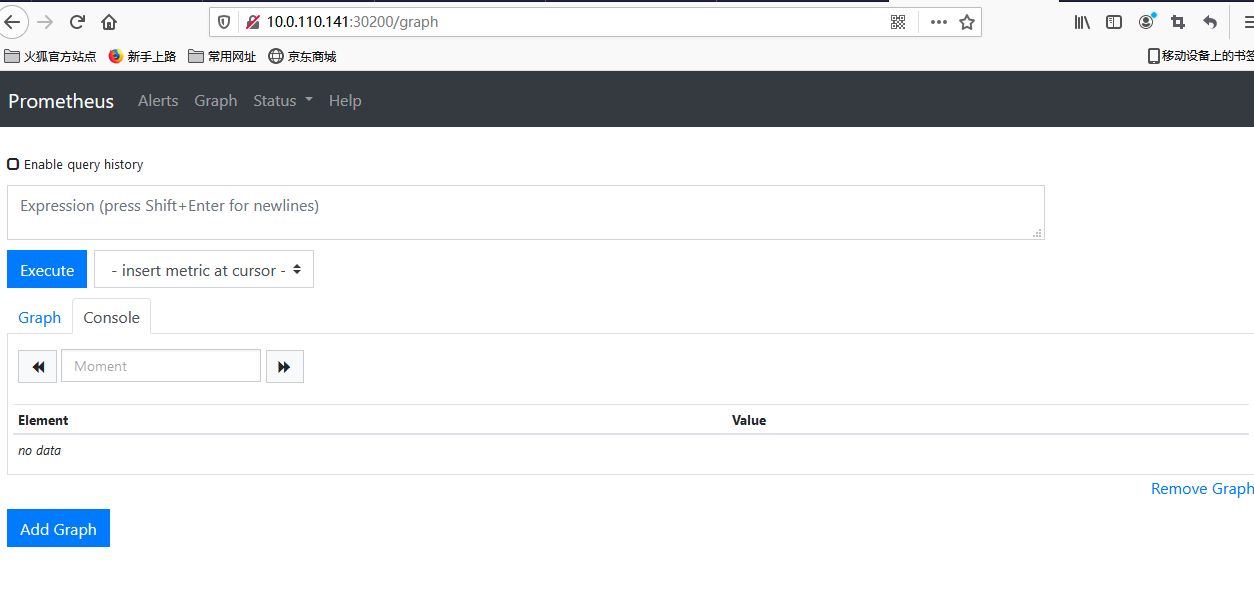Viewport: 1254px width, 590px height.
Task: Reload the page with the refresh icon
Action: [77, 22]
